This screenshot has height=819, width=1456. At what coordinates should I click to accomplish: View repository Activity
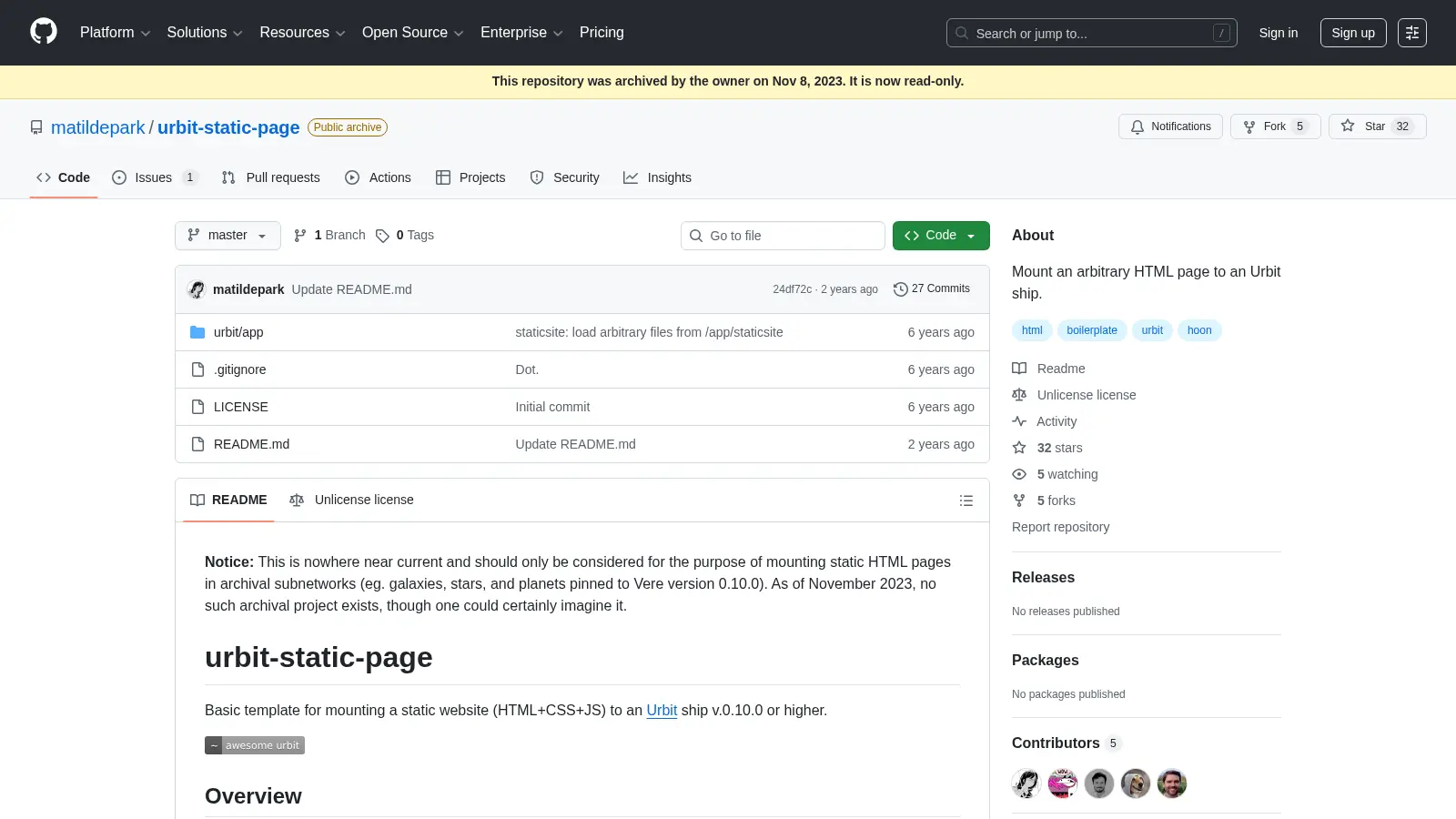coord(1045,421)
